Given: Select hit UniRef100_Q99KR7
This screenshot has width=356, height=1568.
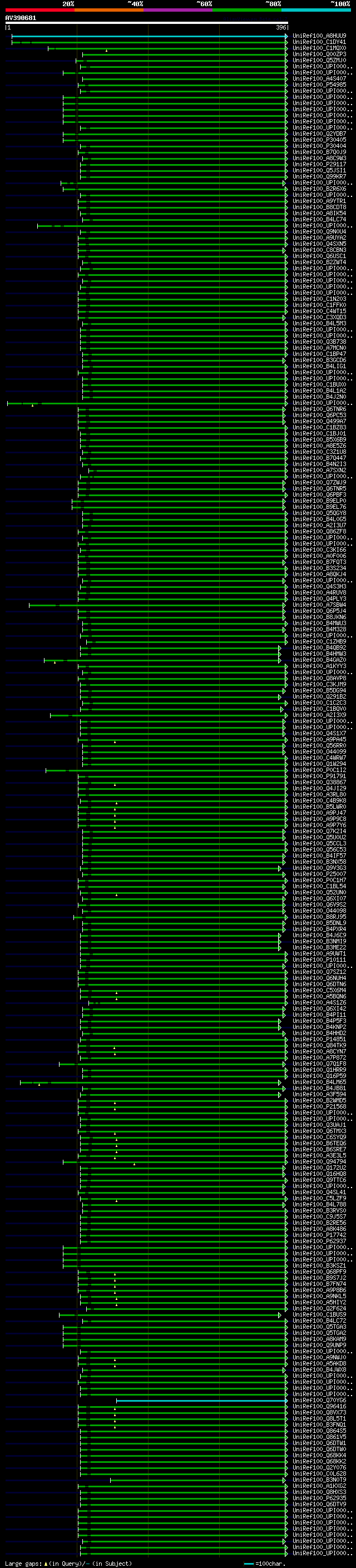Looking at the screenshot, I should [x=319, y=176].
